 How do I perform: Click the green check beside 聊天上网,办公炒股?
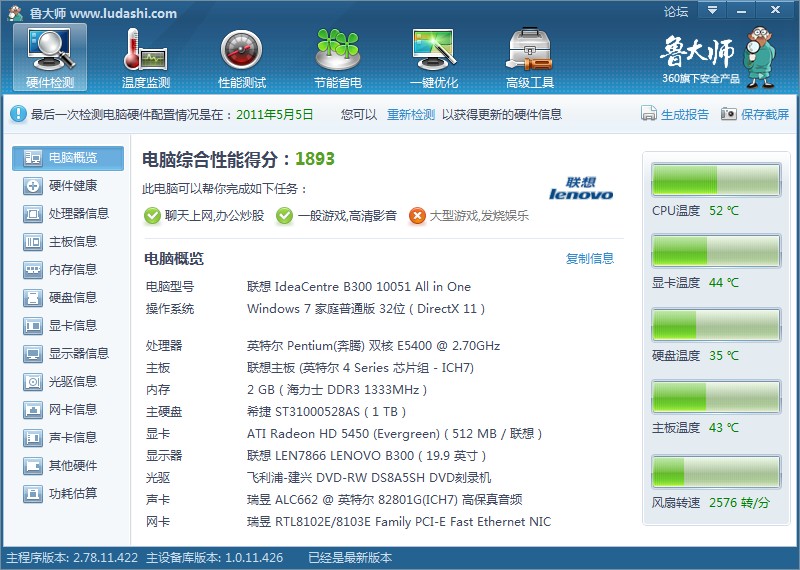pos(152,216)
